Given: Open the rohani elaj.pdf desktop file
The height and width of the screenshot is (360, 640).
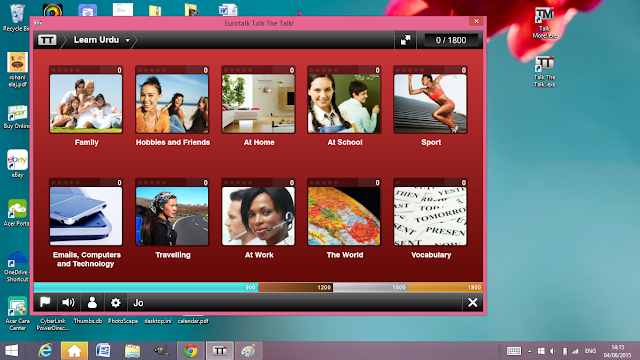Looking at the screenshot, I should (17, 69).
